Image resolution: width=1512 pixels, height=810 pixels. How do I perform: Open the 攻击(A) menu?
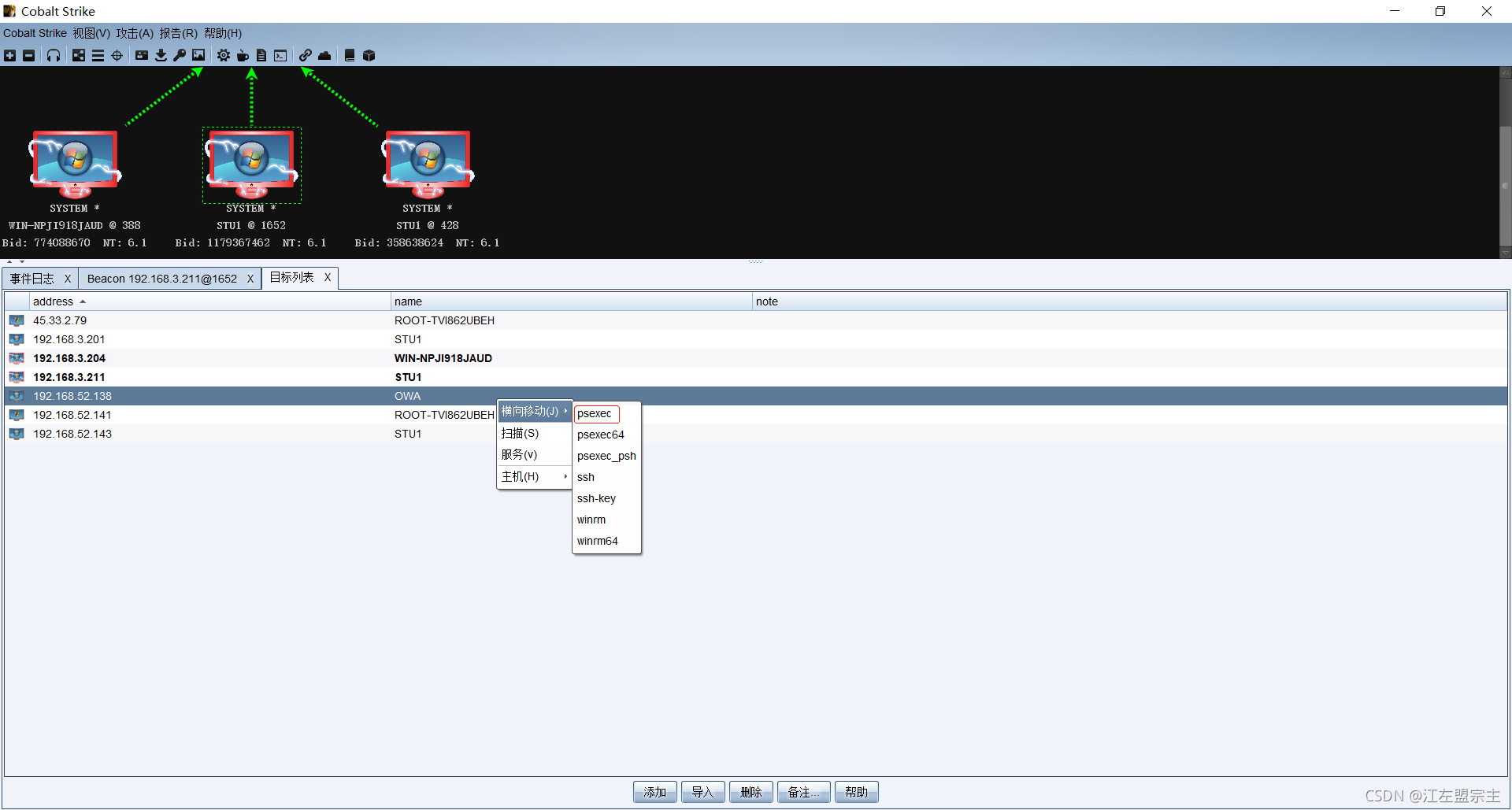pyautogui.click(x=135, y=33)
